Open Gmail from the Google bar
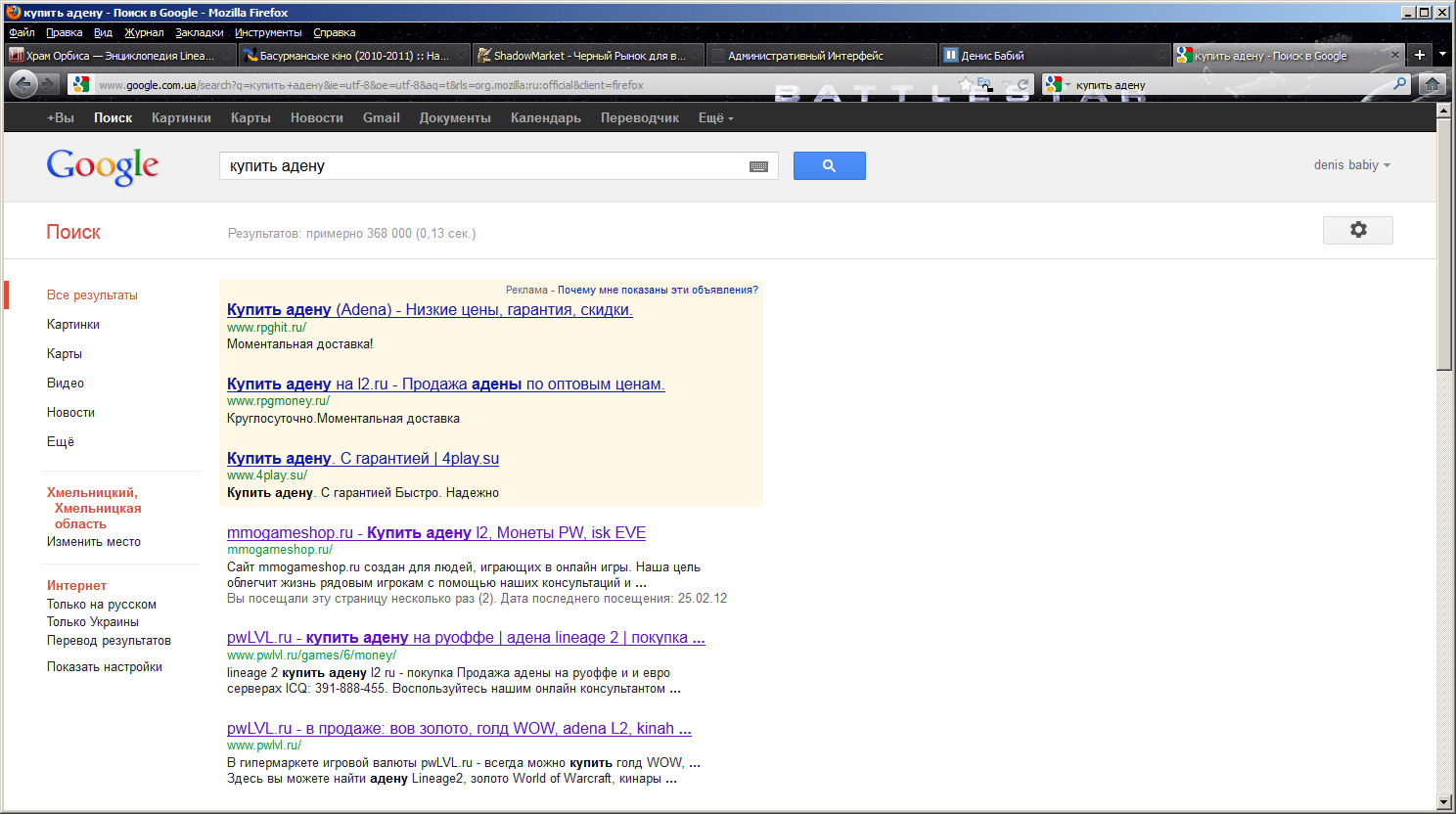Screen dimensions: 1456x814 [x=382, y=117]
